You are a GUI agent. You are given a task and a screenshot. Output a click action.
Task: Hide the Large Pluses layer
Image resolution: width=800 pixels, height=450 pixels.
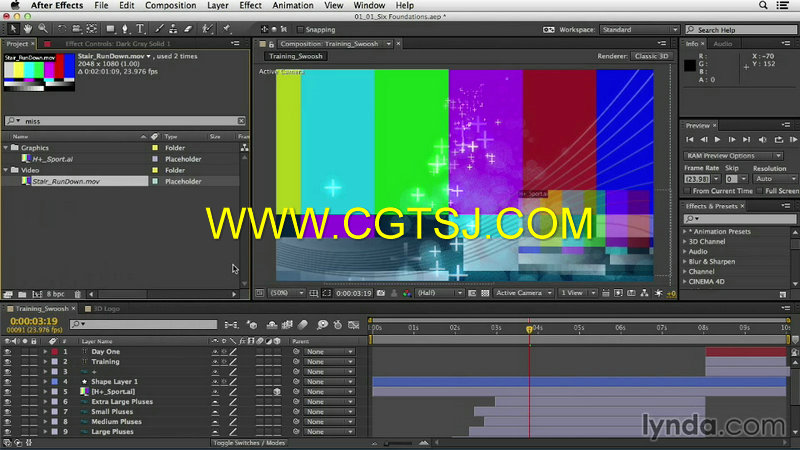7,432
